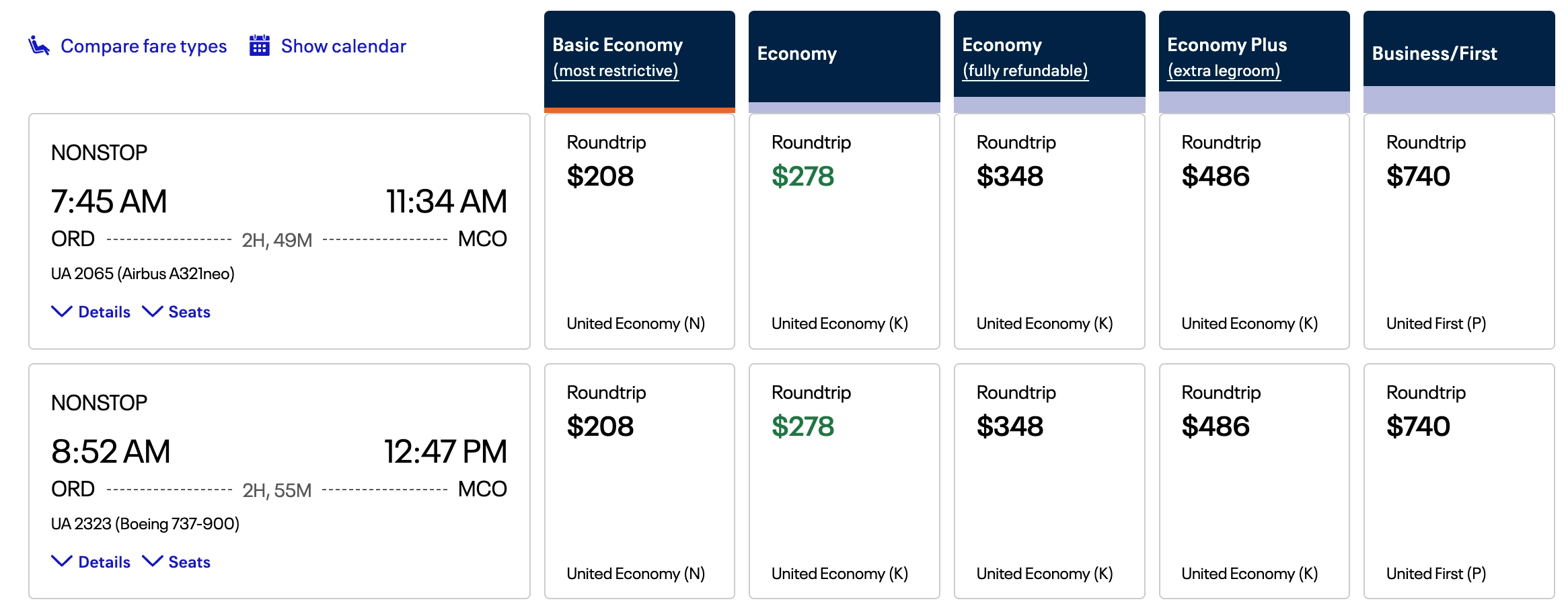The image size is (1568, 612).
Task: Expand Details for flight UA 2065
Action: (x=91, y=311)
